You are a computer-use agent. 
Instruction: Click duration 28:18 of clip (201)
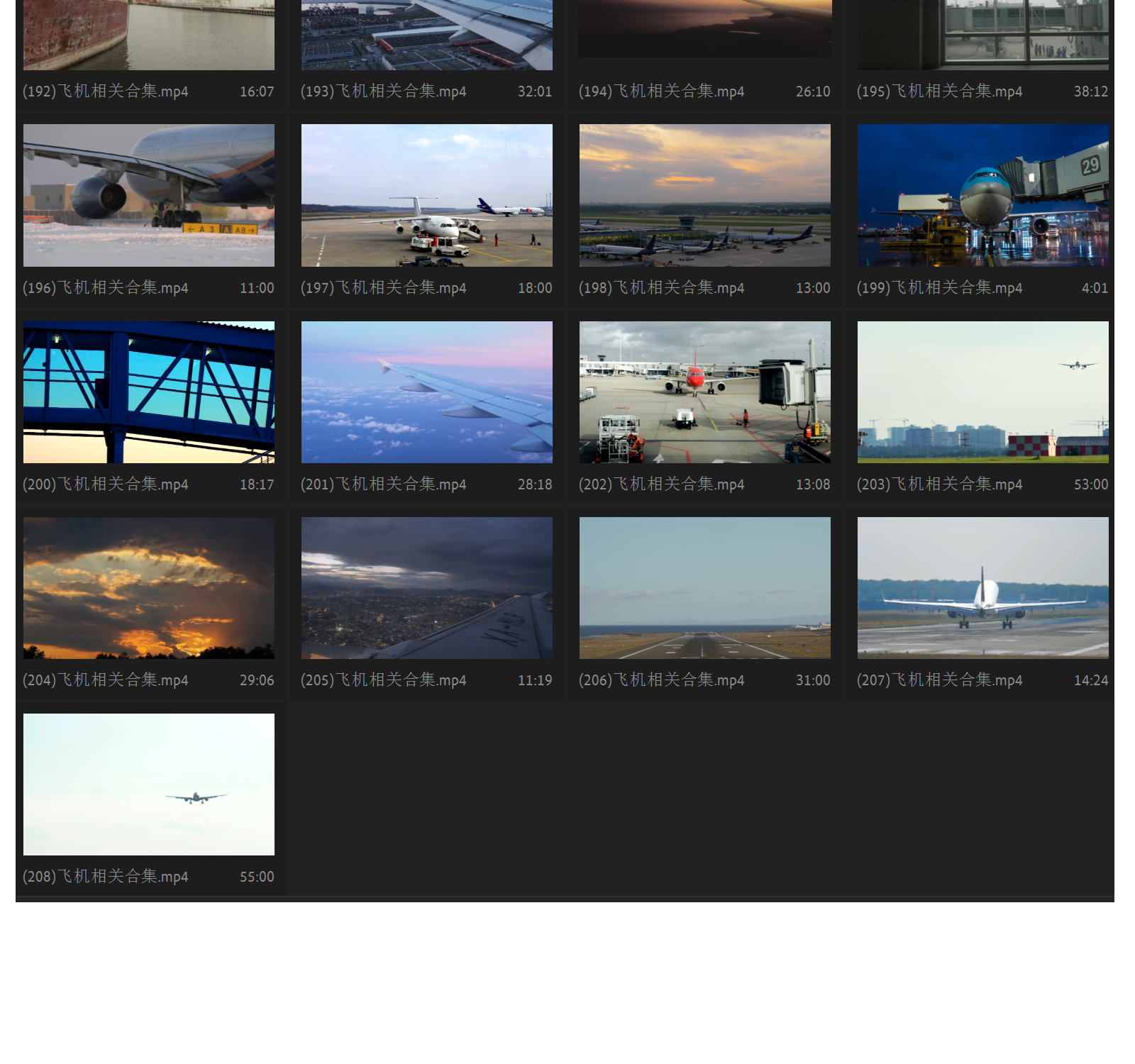535,484
